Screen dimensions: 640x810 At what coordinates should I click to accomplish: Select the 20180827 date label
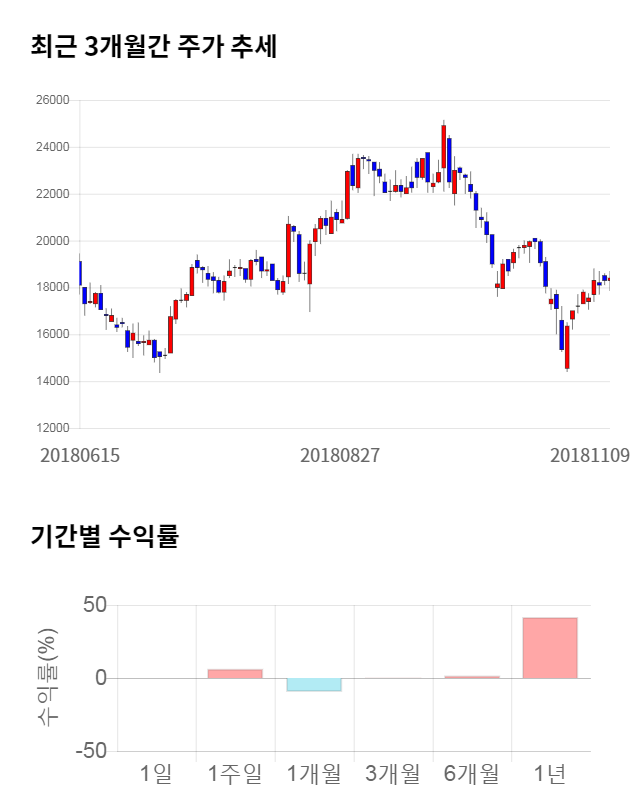pyautogui.click(x=340, y=455)
